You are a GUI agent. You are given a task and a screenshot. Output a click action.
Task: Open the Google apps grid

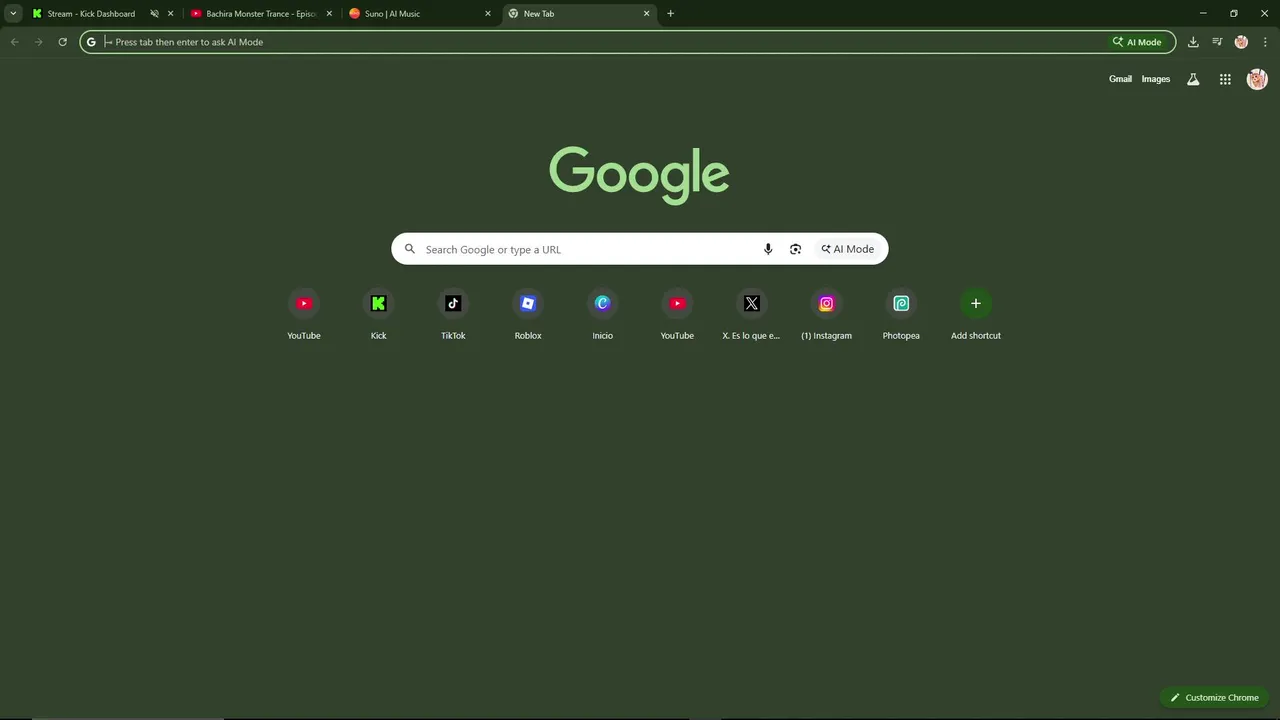pos(1225,79)
